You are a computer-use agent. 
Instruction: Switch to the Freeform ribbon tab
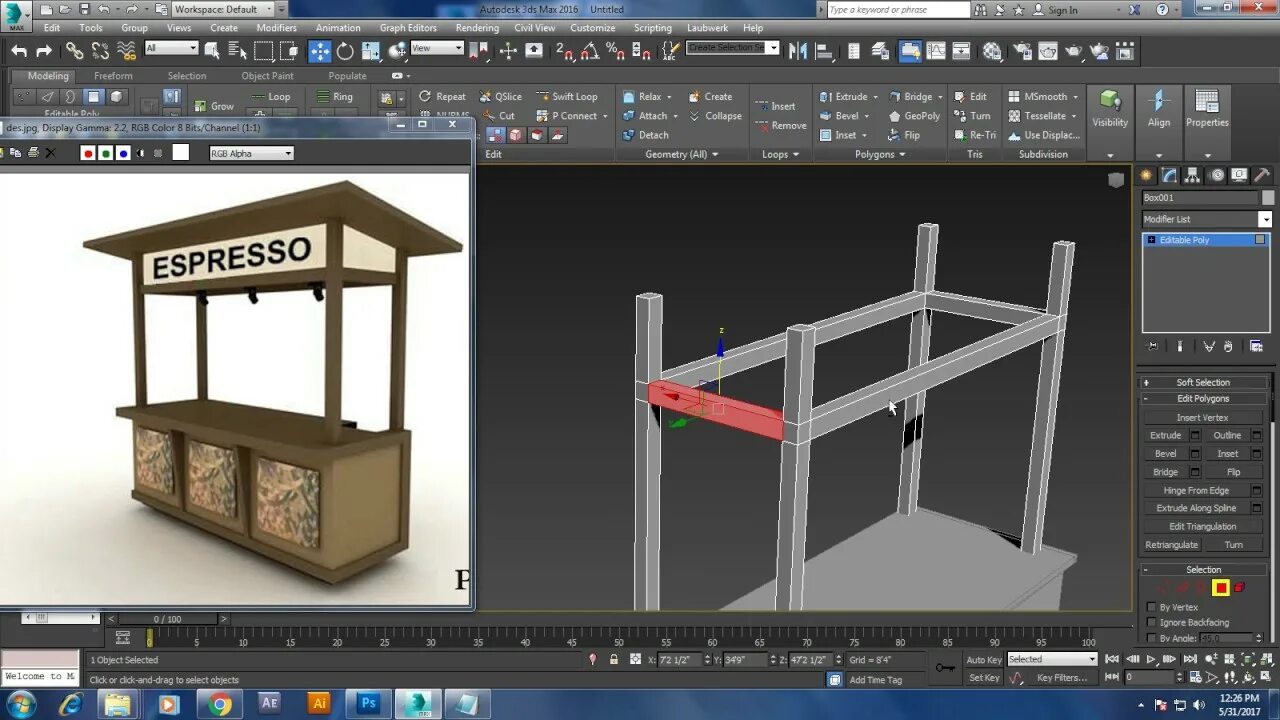(x=113, y=76)
